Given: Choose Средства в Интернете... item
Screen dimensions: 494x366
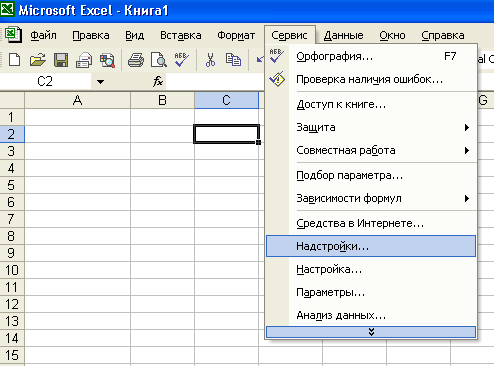Looking at the screenshot, I should coord(371,223).
